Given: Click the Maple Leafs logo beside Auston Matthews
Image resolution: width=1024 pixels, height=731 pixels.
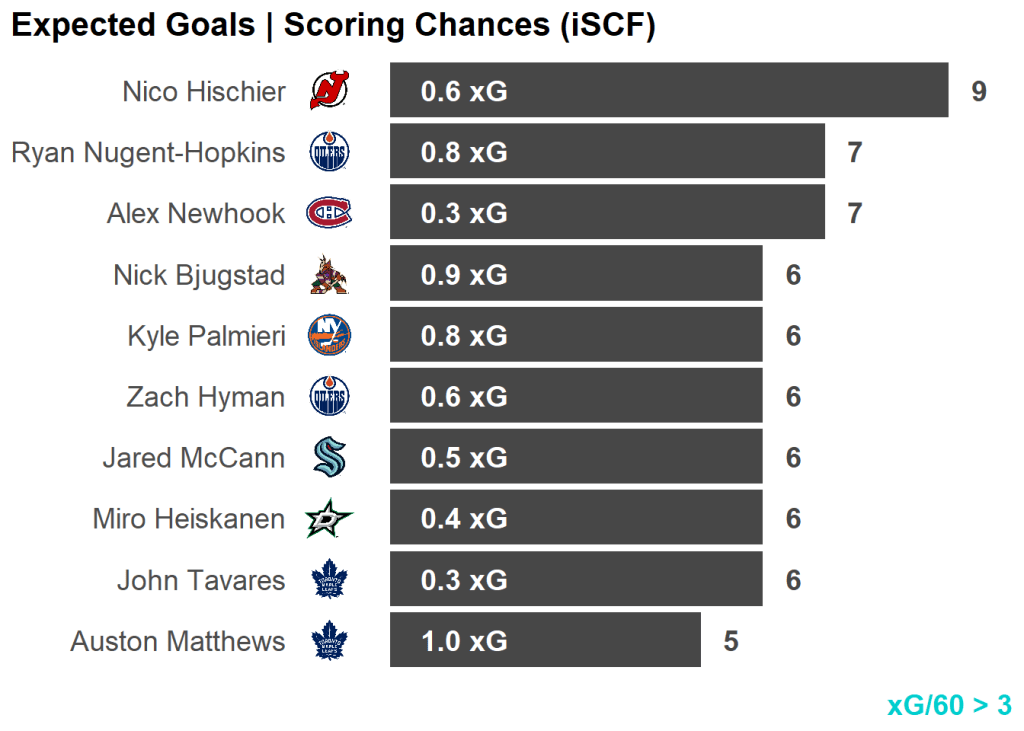Looking at the screenshot, I should click(x=328, y=641).
